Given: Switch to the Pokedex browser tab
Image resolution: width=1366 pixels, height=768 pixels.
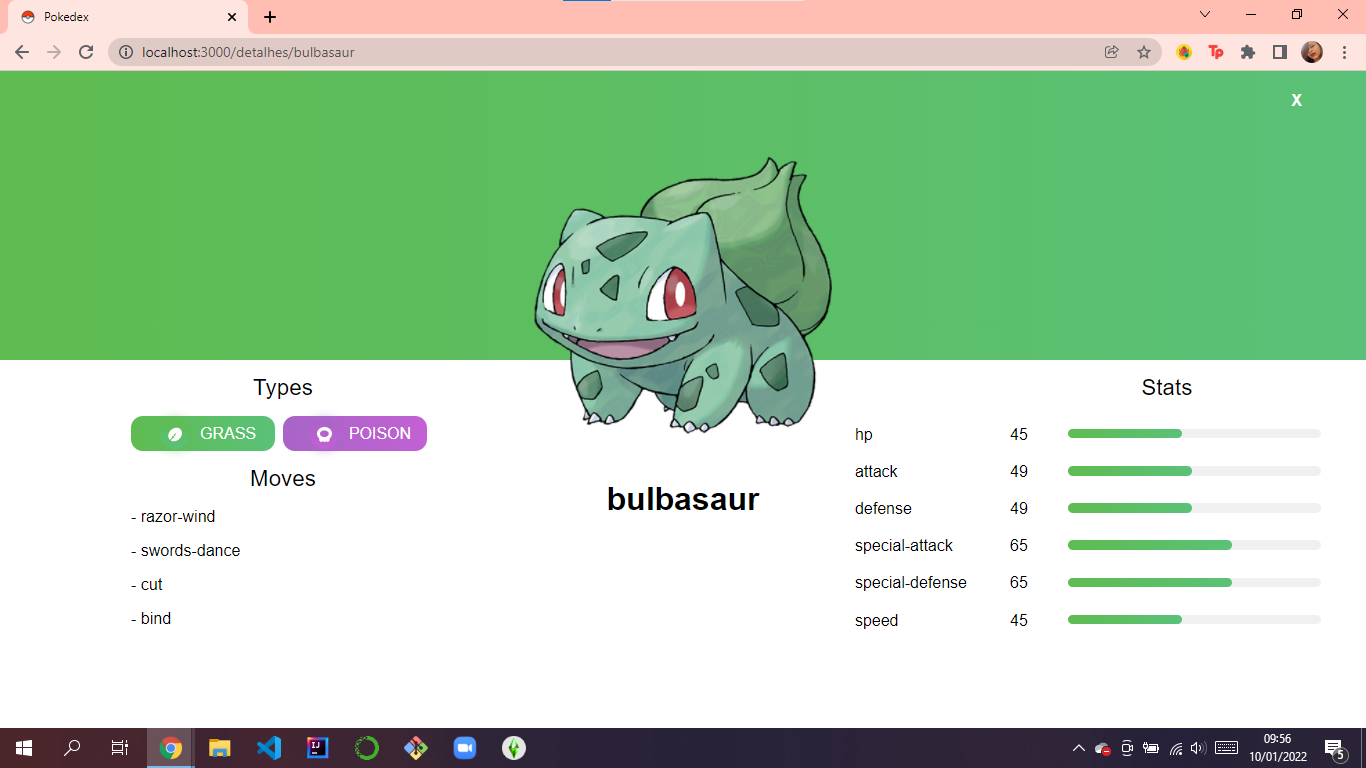Looking at the screenshot, I should tap(120, 16).
